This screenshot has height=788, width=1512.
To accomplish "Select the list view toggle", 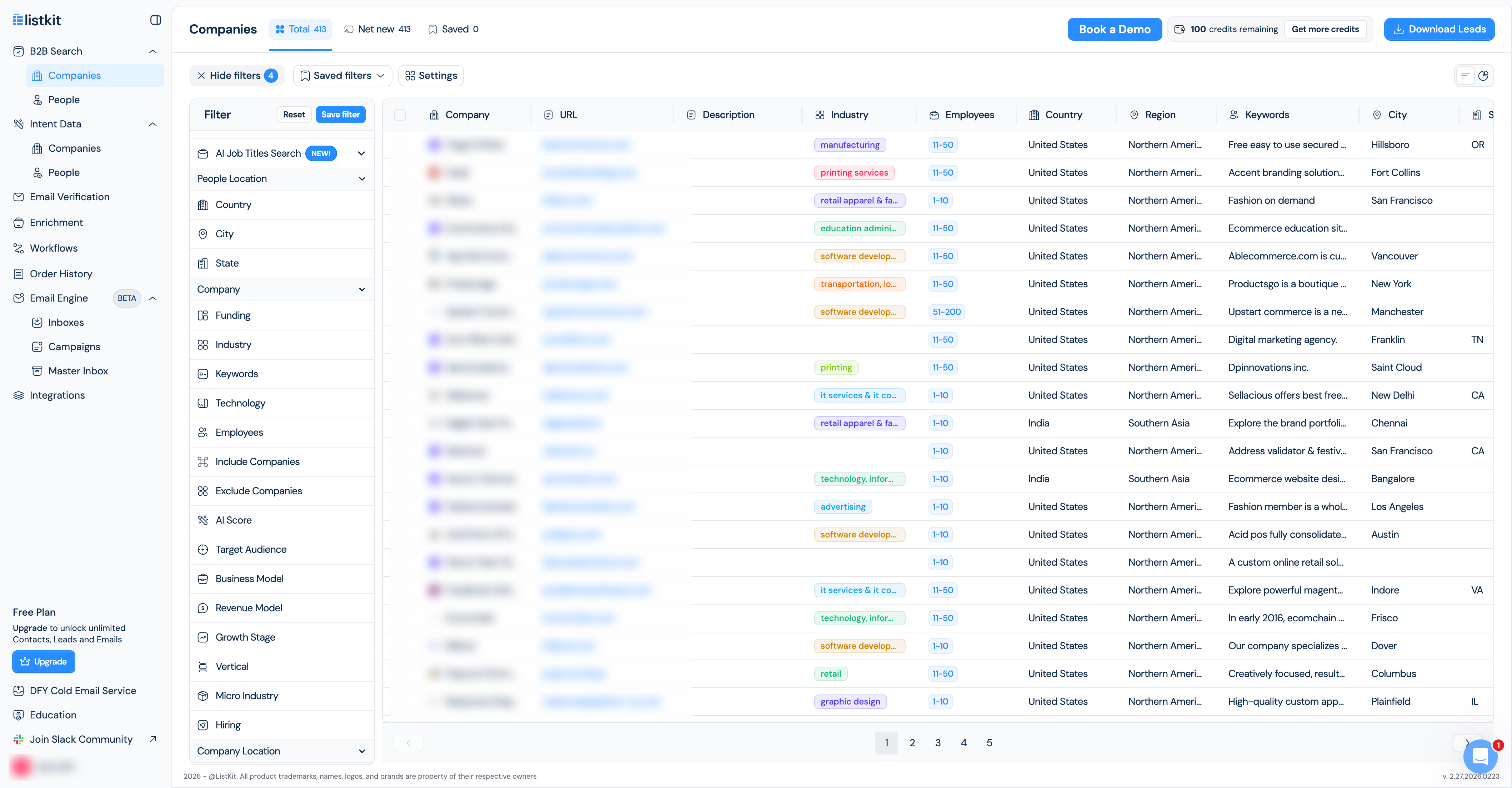I will tap(1465, 75).
